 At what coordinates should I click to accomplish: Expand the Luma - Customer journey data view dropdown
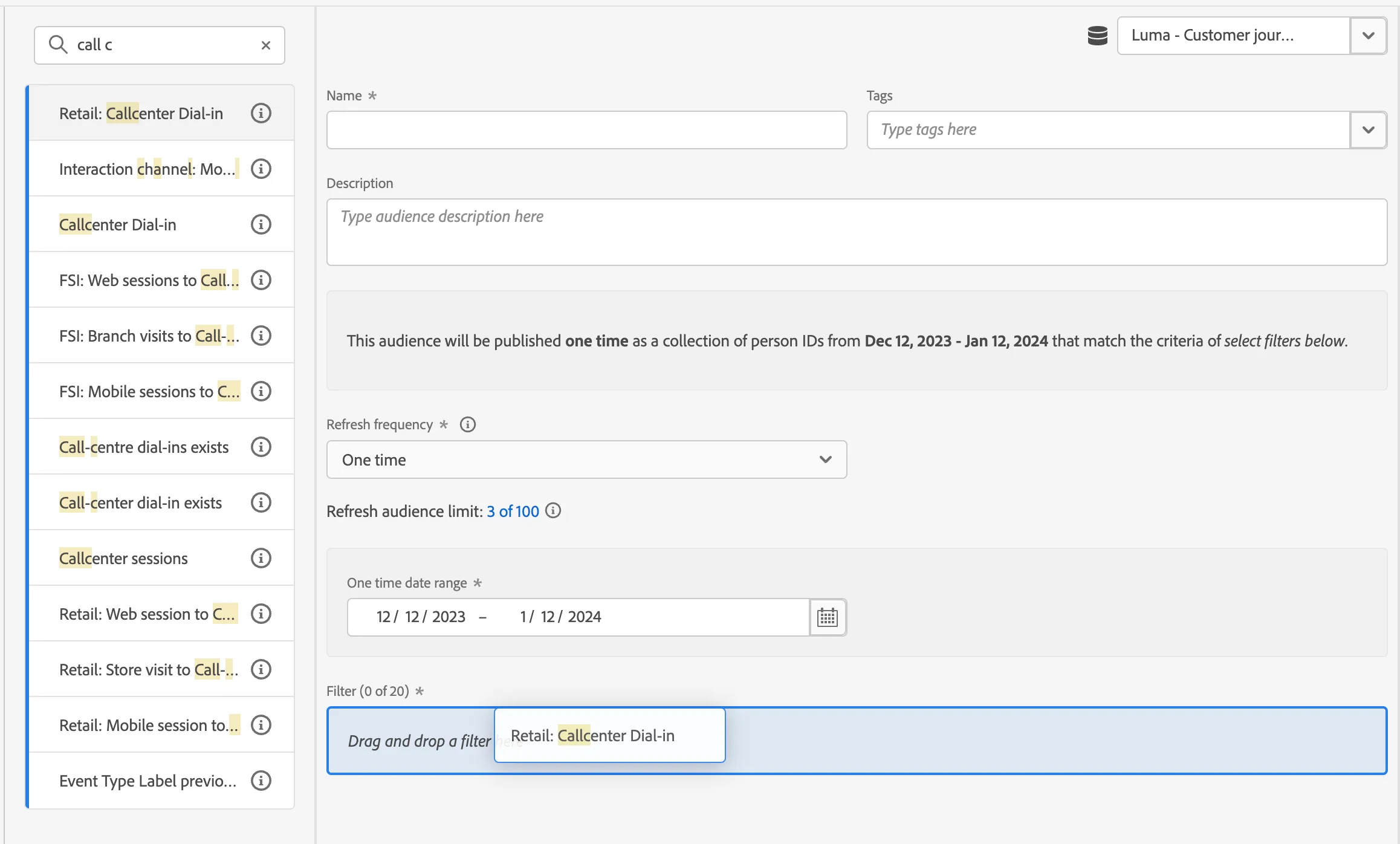[x=1369, y=36]
